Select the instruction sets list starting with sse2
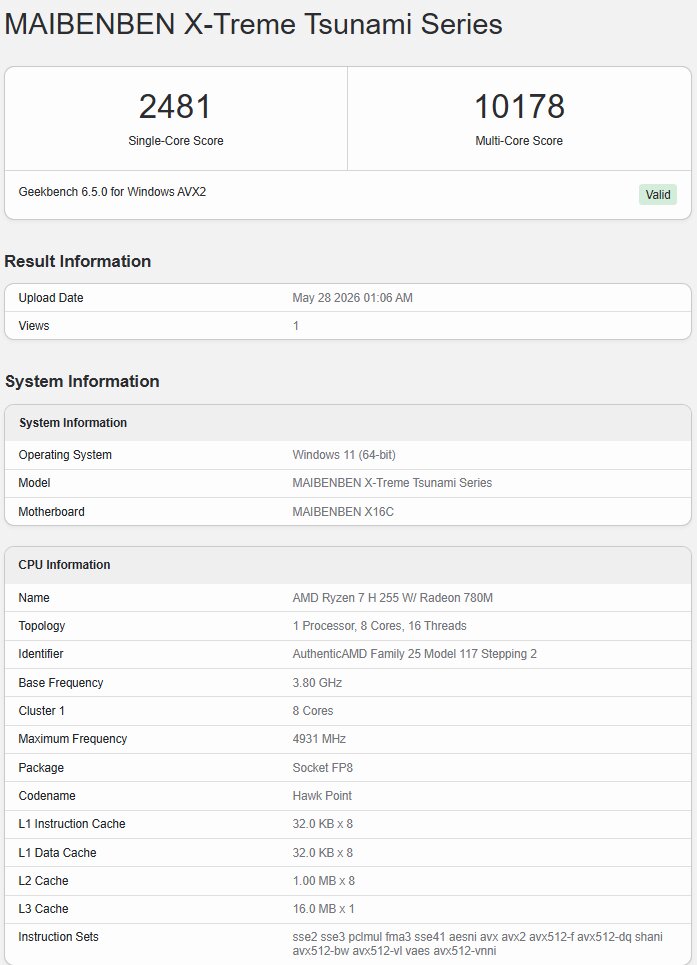The height and width of the screenshot is (965, 697). (x=477, y=943)
